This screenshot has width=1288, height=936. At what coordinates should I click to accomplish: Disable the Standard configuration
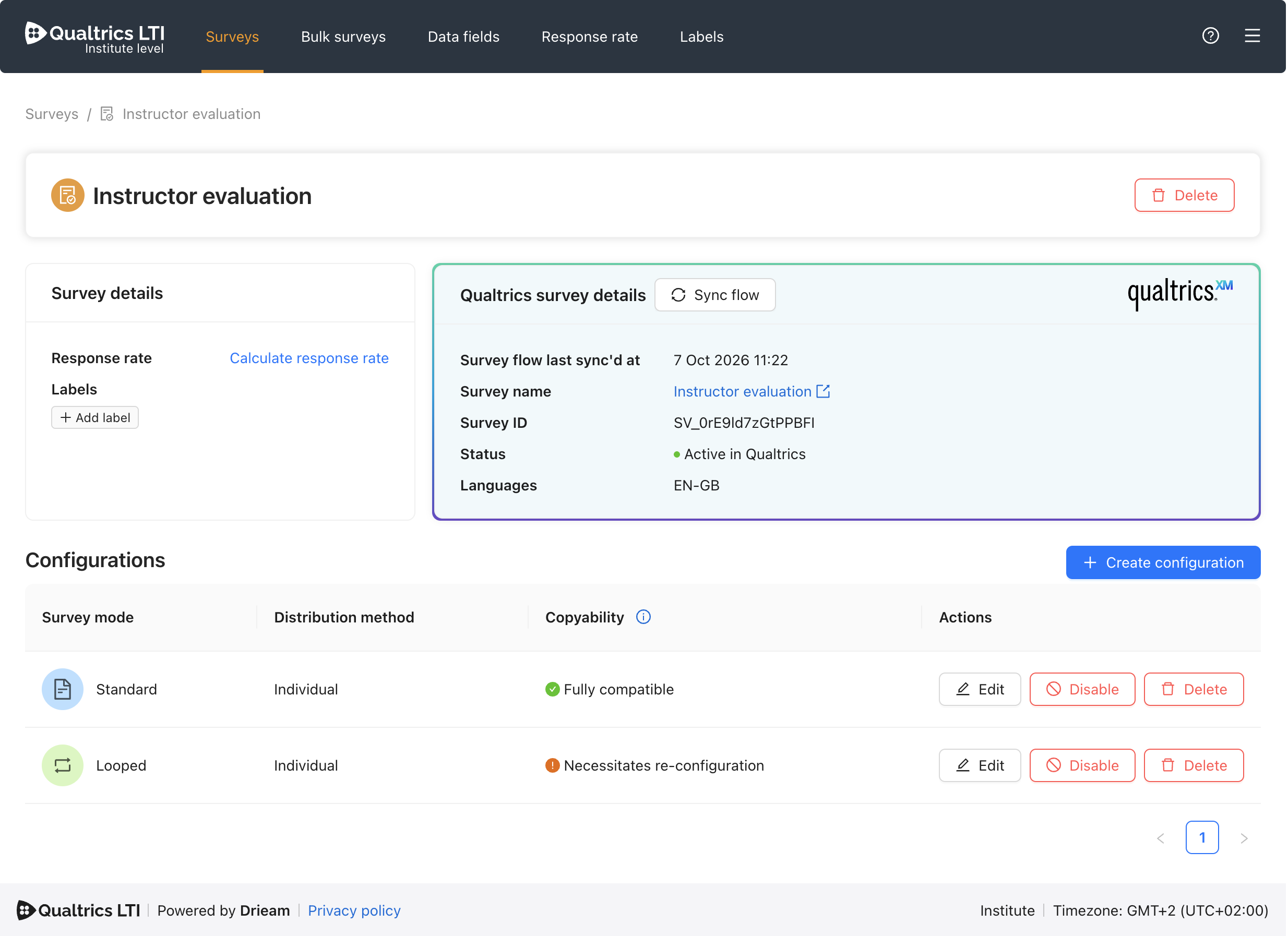pyautogui.click(x=1082, y=689)
